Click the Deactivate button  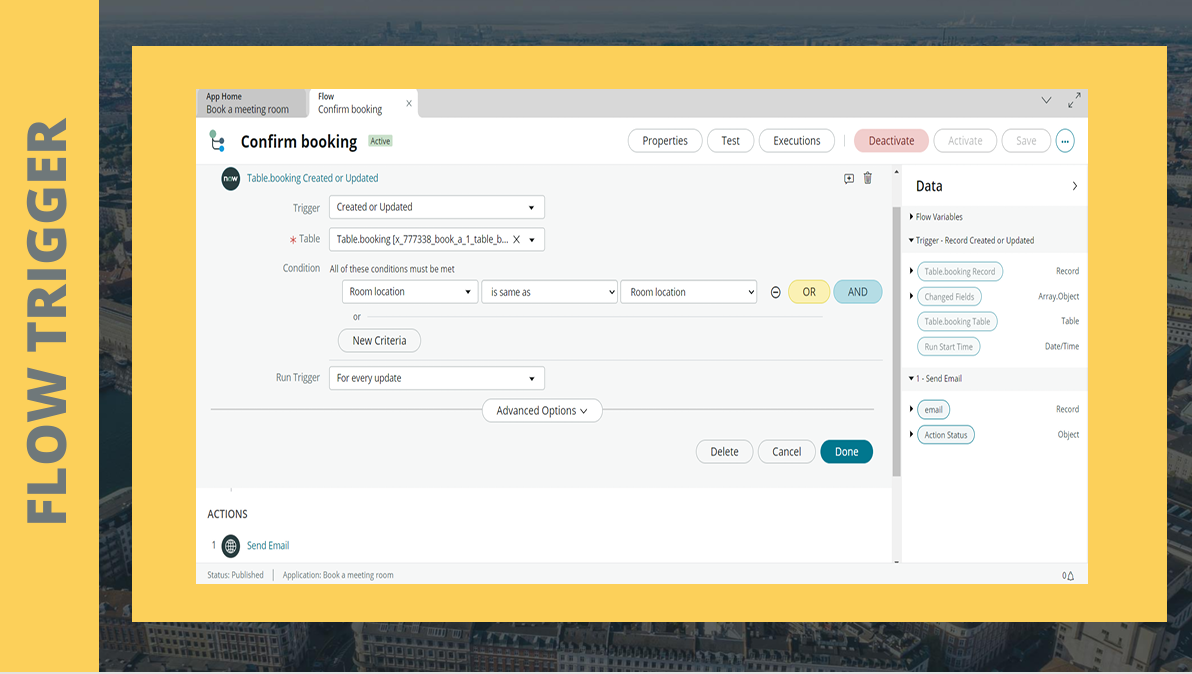891,141
